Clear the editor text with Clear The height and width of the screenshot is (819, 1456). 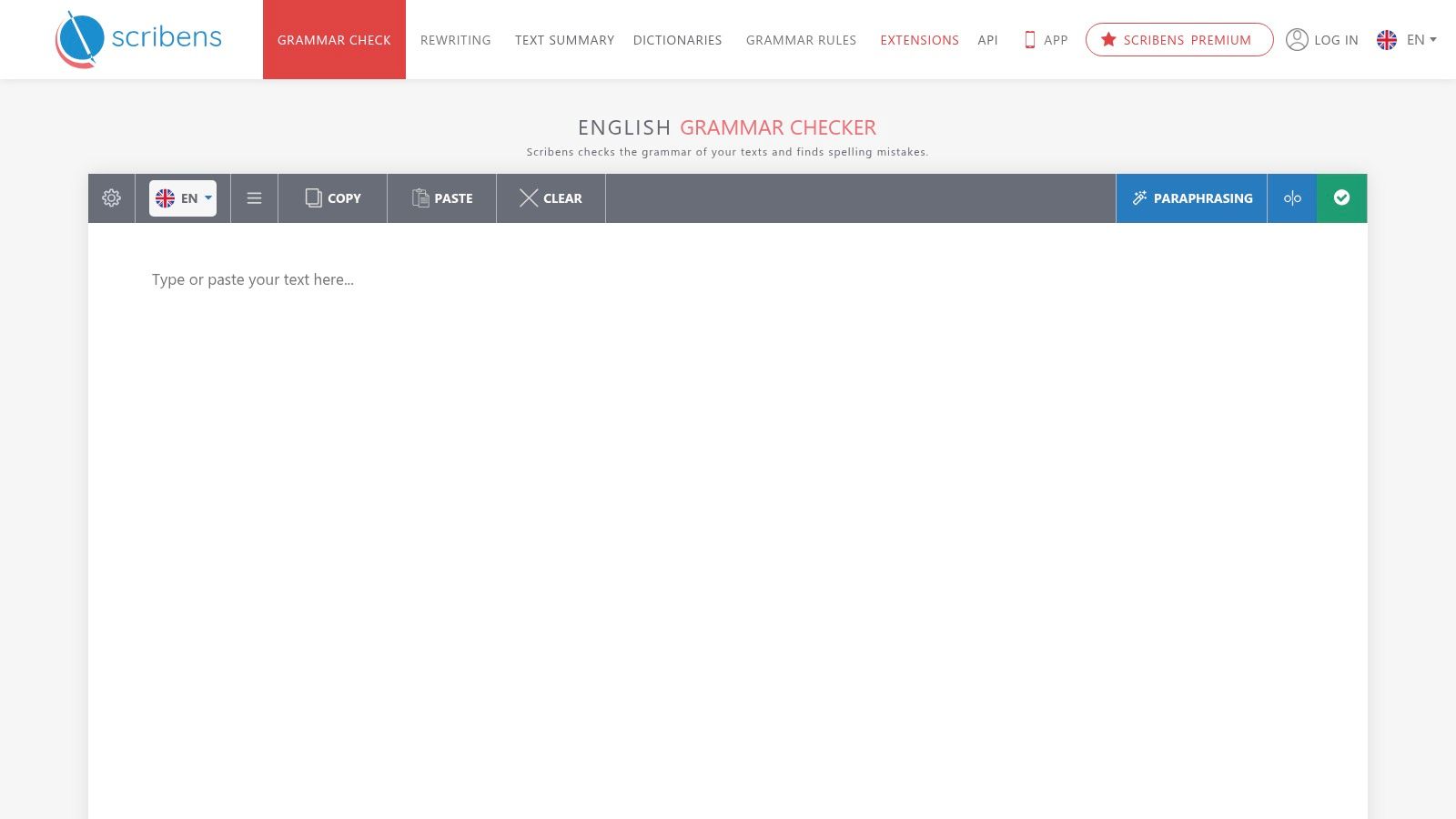click(551, 198)
